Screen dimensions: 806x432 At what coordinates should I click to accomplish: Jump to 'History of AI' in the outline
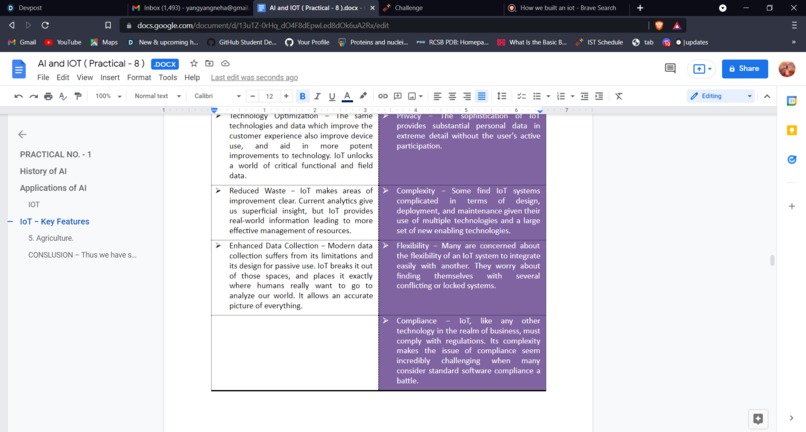43,171
